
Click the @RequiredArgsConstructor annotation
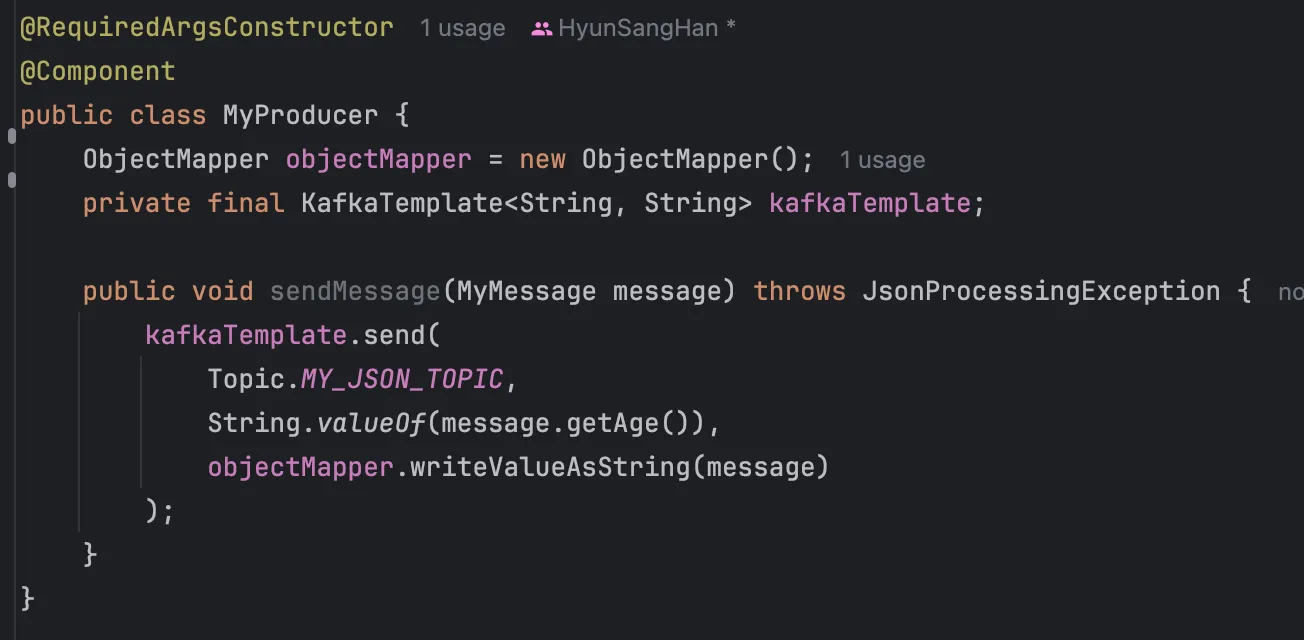click(x=207, y=27)
